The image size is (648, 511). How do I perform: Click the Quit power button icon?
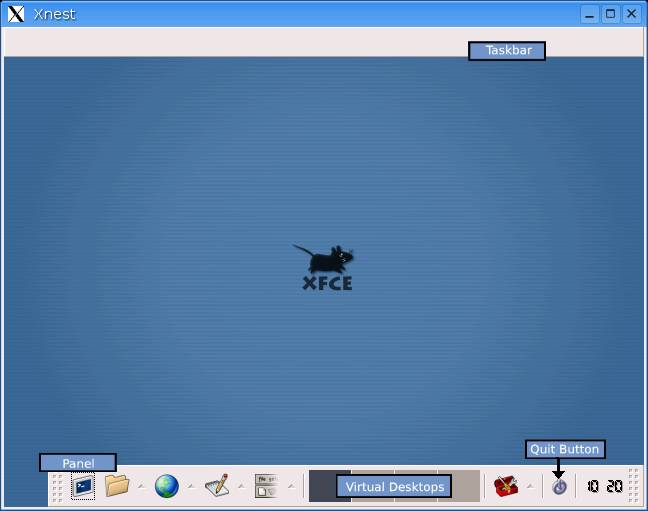click(x=559, y=487)
